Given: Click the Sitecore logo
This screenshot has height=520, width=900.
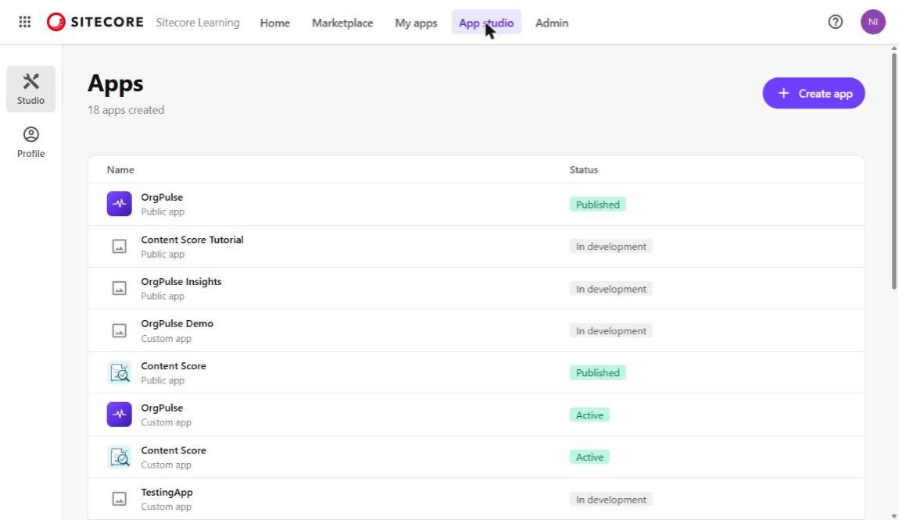Looking at the screenshot, I should [x=95, y=22].
